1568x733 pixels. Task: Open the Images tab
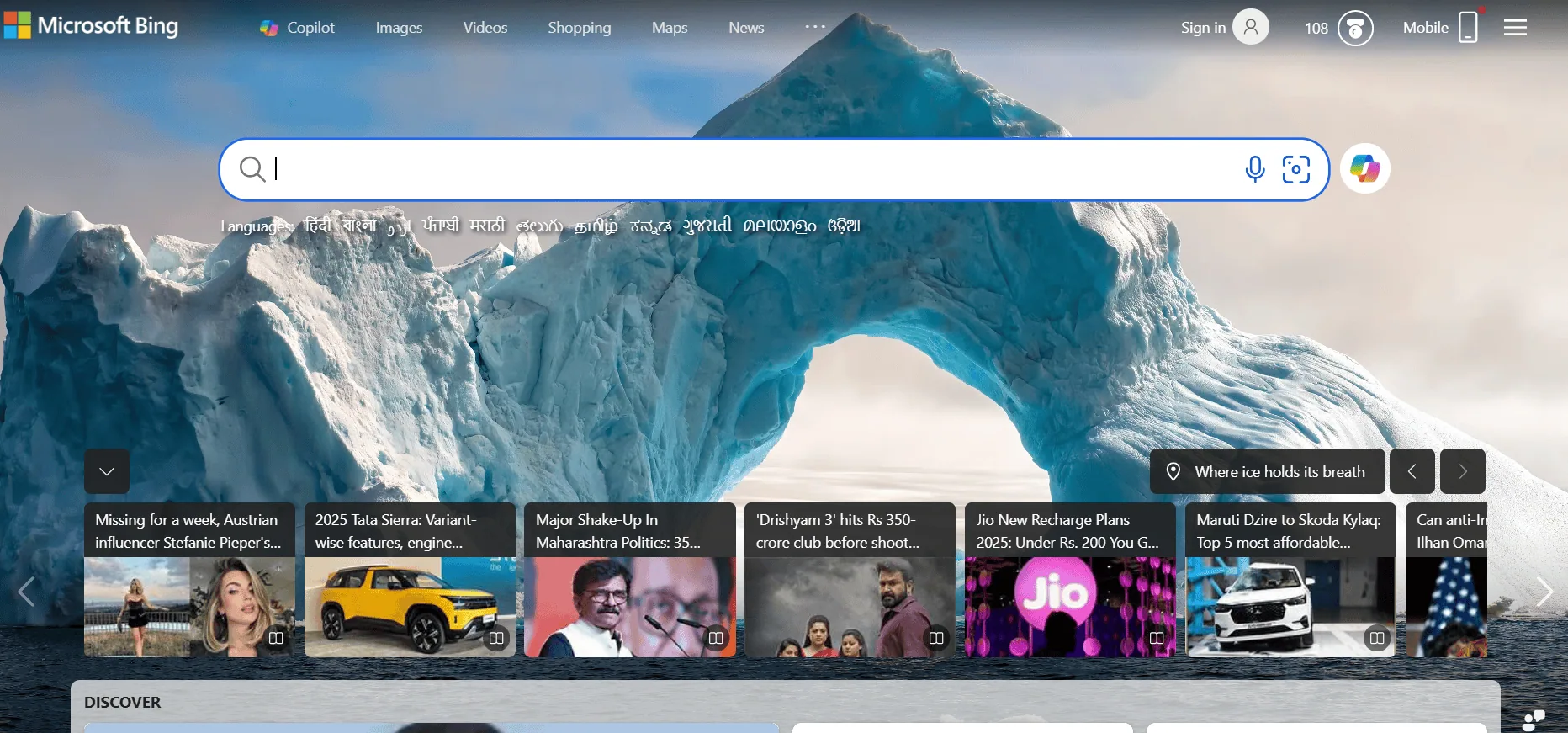point(399,28)
